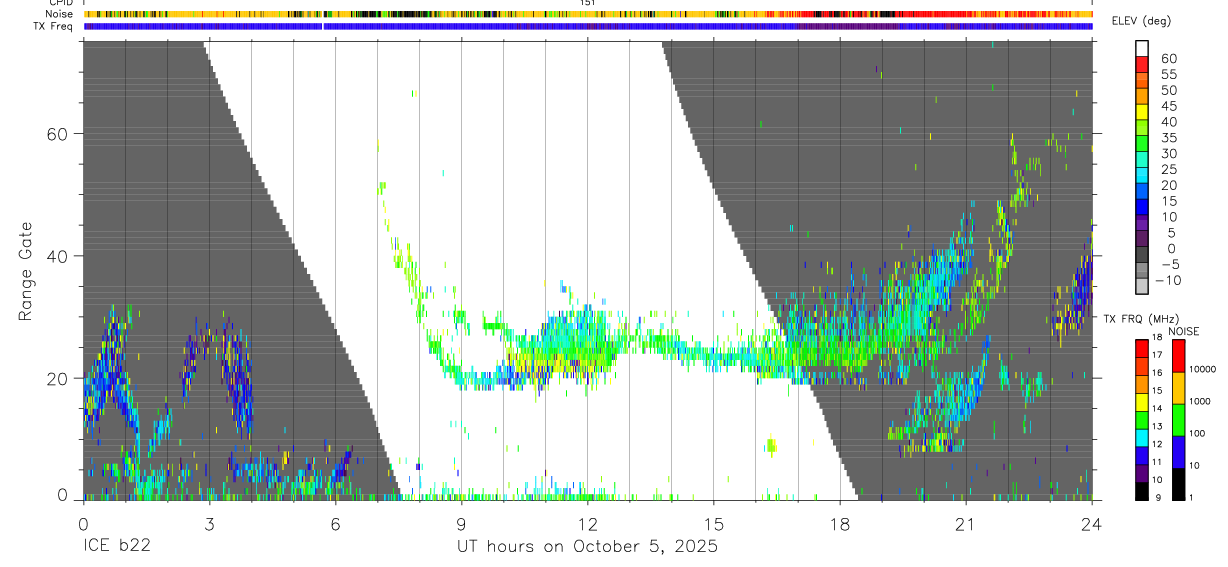This screenshot has width=1228, height=567.
Task: Pick the black swatch in TX FRQ colorbar
Action: (1142, 491)
